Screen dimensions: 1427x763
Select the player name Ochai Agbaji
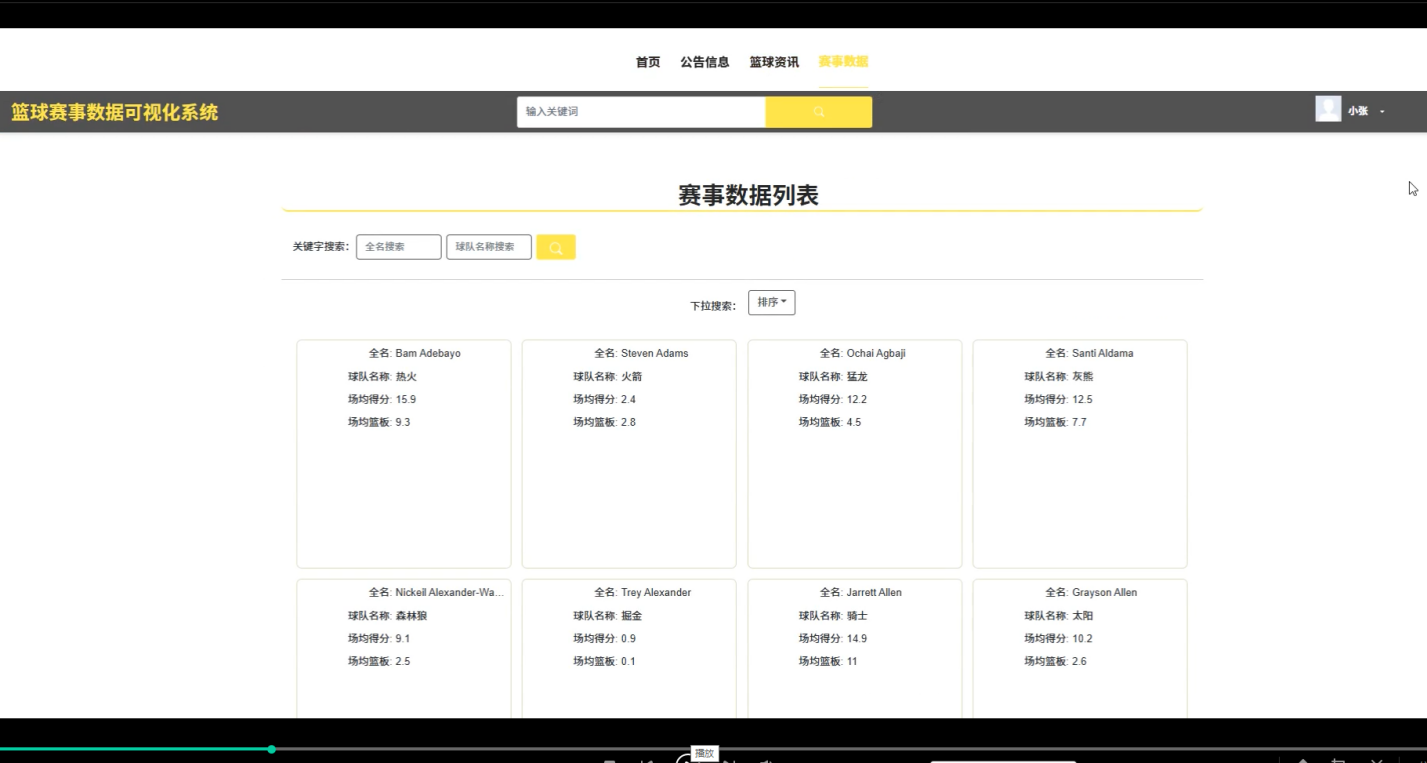click(x=876, y=354)
